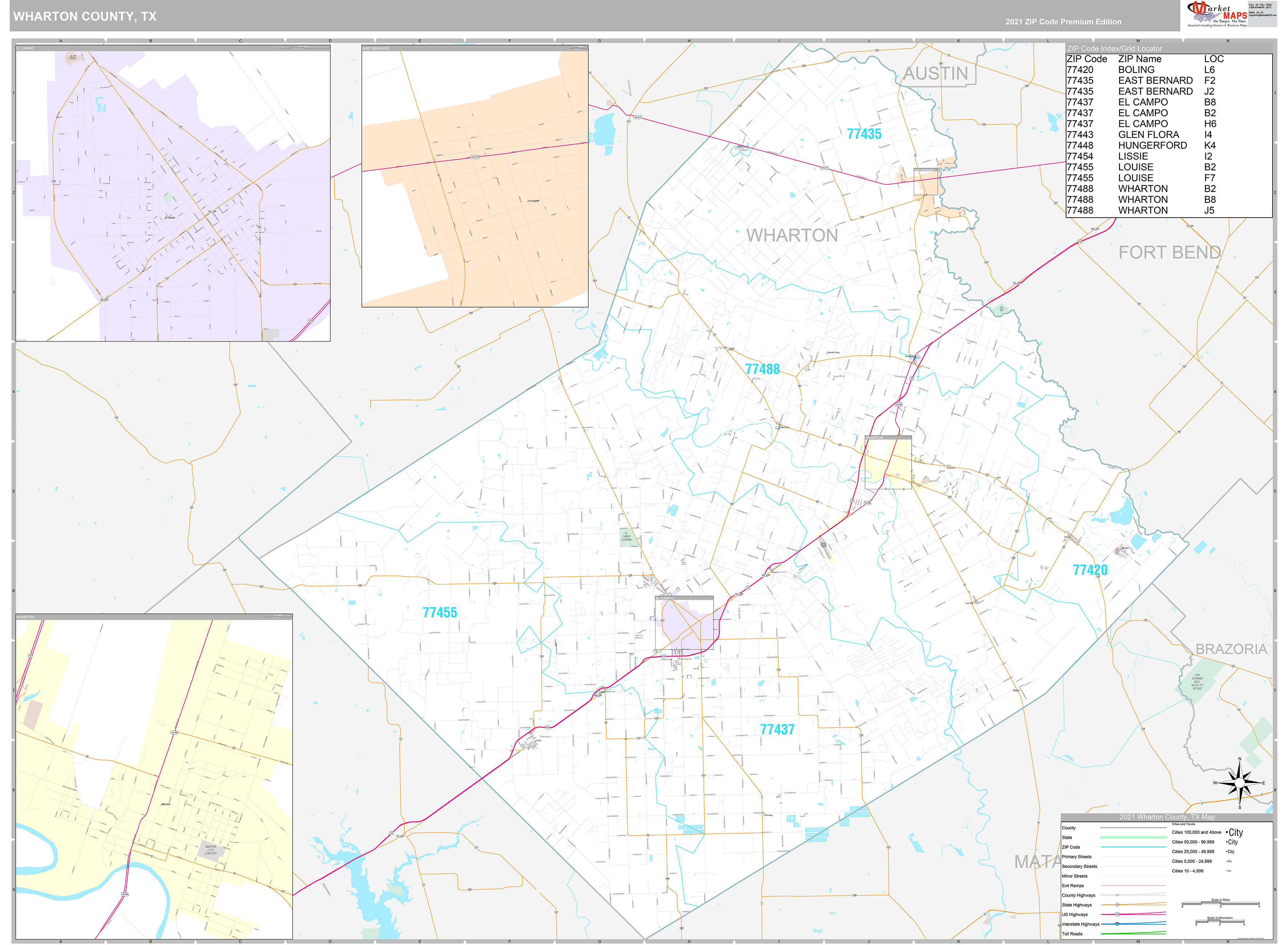
Task: Select the 77454 LISSIE row
Action: pyautogui.click(x=1169, y=156)
